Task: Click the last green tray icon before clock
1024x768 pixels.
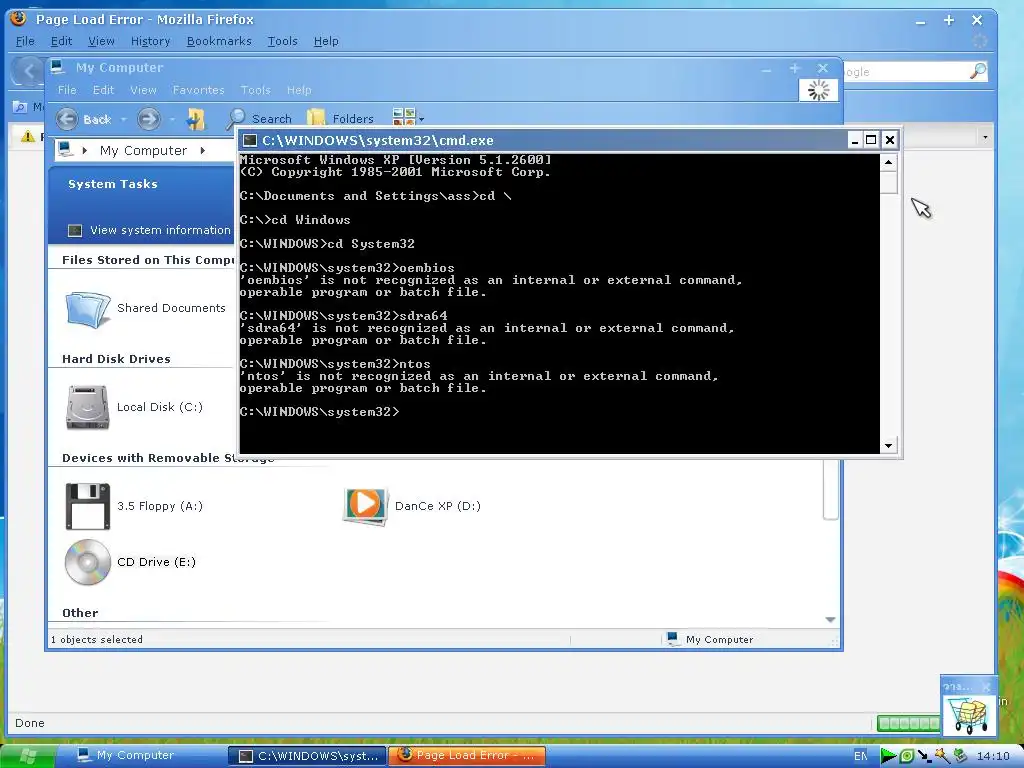Action: [959, 756]
